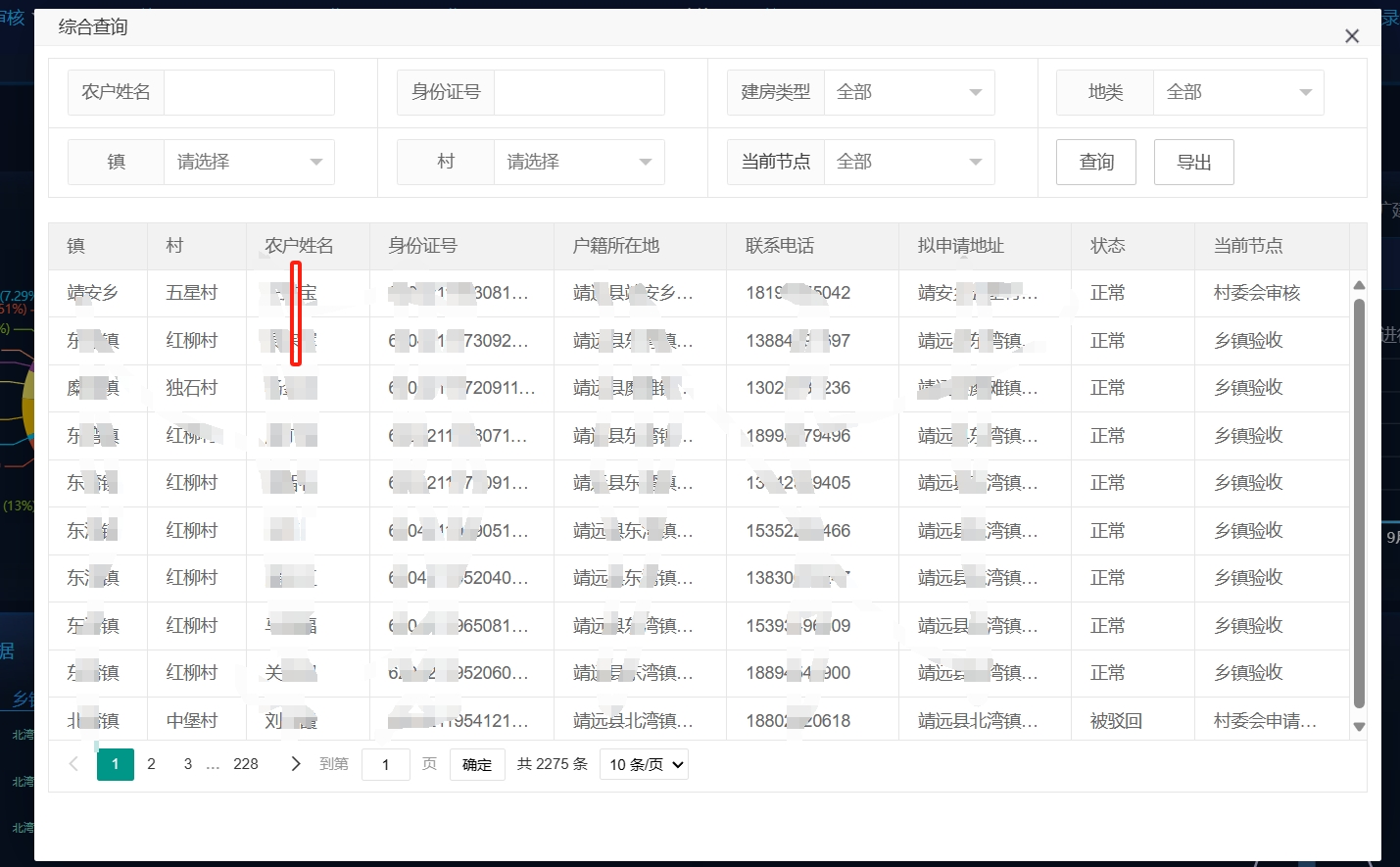
Task: Click the 村 column header
Action: pyautogui.click(x=197, y=246)
